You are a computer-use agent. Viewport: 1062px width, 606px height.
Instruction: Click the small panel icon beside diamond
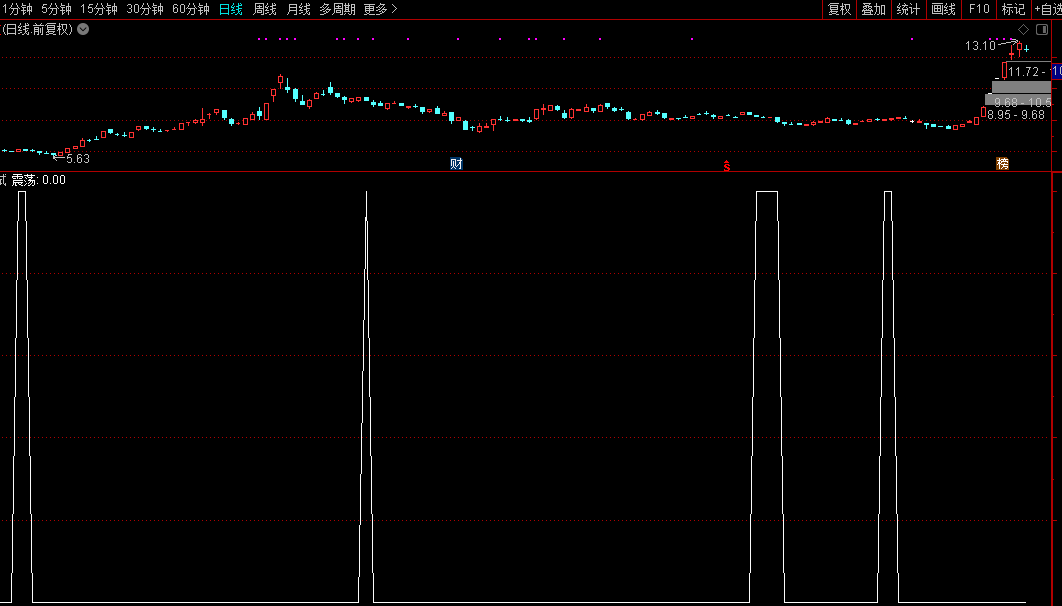(1041, 29)
